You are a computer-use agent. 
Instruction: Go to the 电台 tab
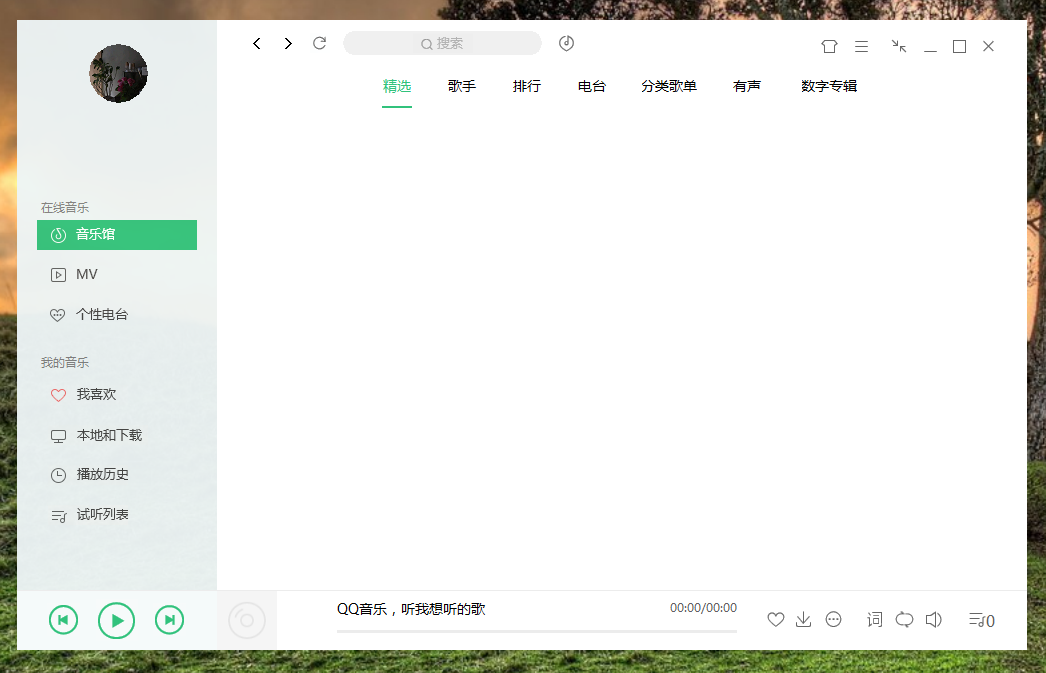pyautogui.click(x=592, y=86)
